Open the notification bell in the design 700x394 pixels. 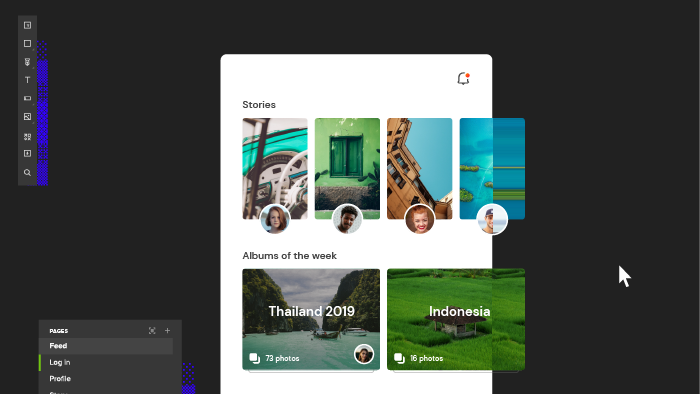click(463, 79)
